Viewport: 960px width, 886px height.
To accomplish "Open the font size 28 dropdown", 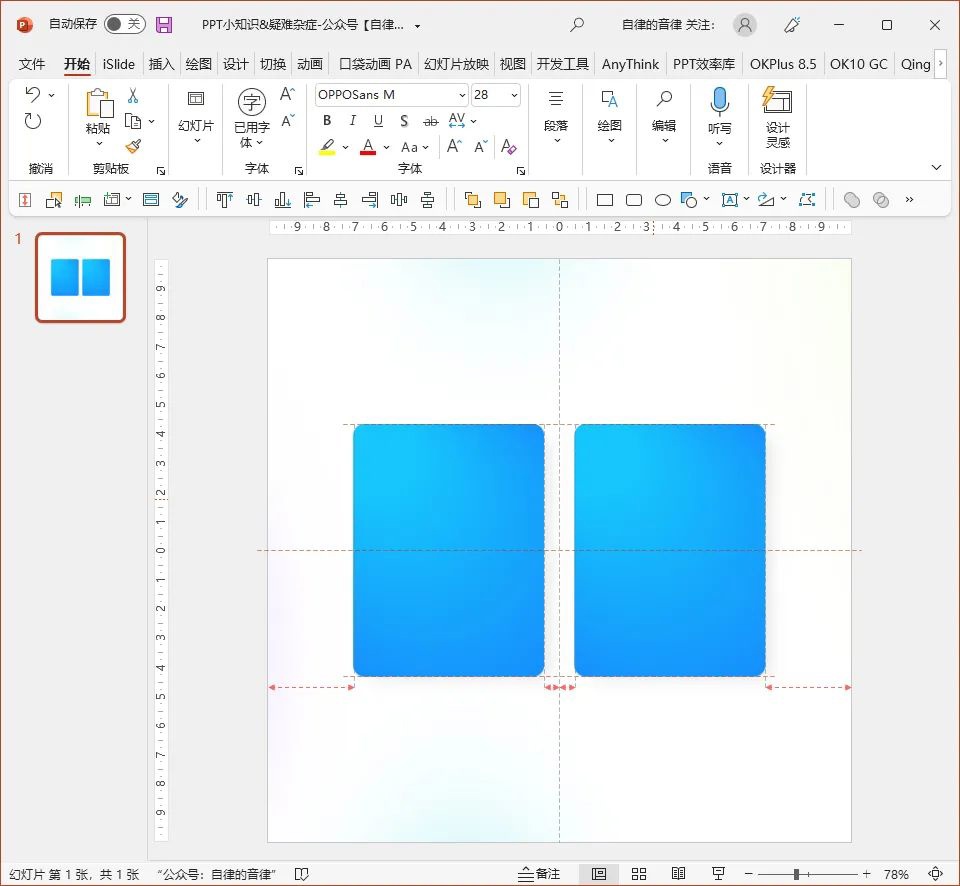I will (x=515, y=95).
